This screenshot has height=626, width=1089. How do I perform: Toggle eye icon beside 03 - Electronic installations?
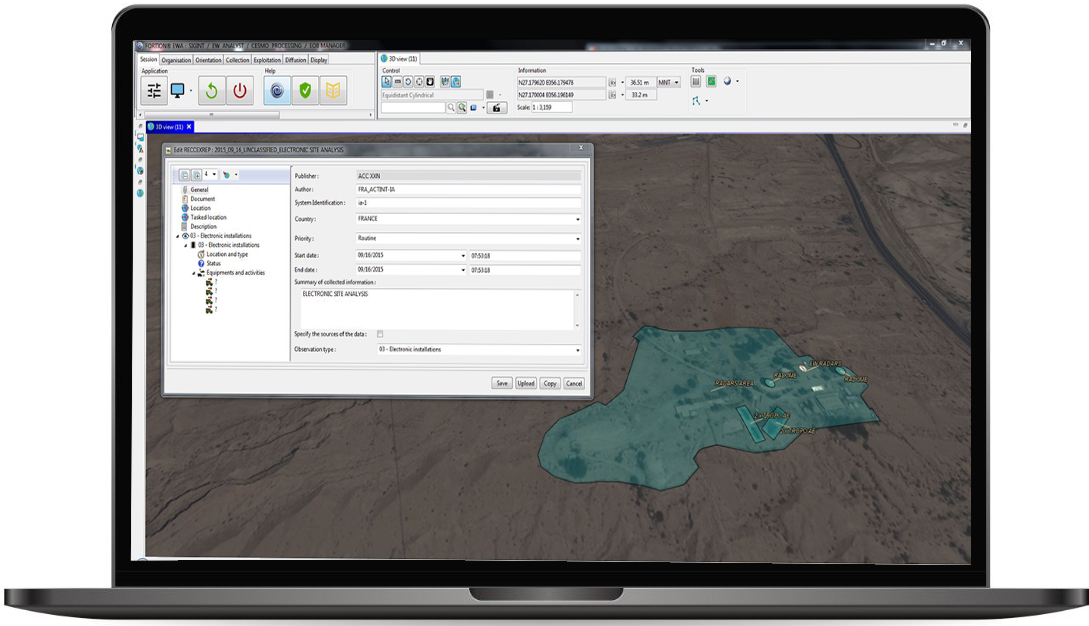pos(185,236)
